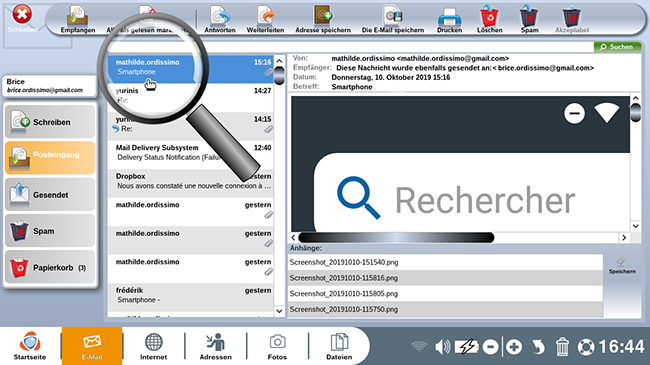Viewport: 650px width, 365px height.
Task: Open the Fotos app
Action: (277, 346)
